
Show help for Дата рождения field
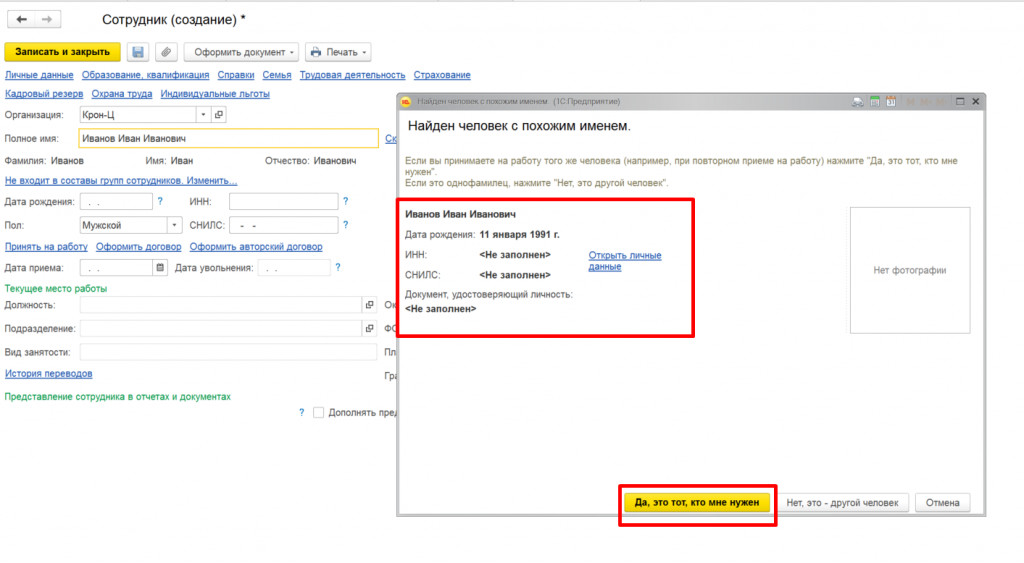pyautogui.click(x=160, y=201)
